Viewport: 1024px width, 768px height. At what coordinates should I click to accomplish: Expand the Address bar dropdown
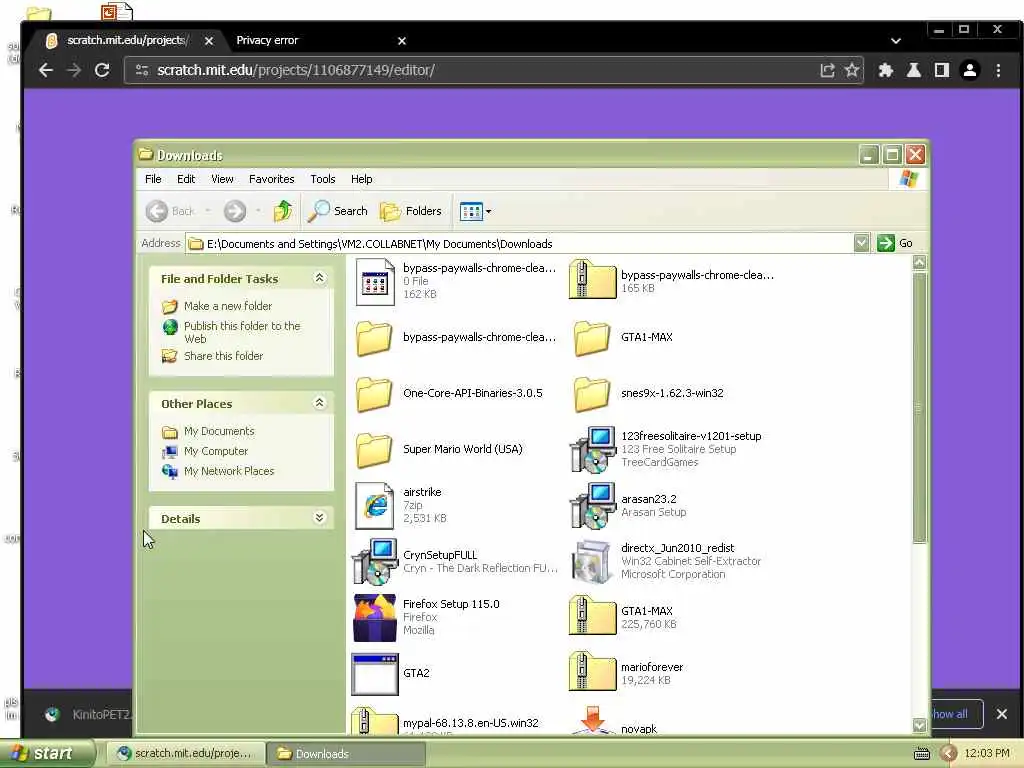(861, 243)
